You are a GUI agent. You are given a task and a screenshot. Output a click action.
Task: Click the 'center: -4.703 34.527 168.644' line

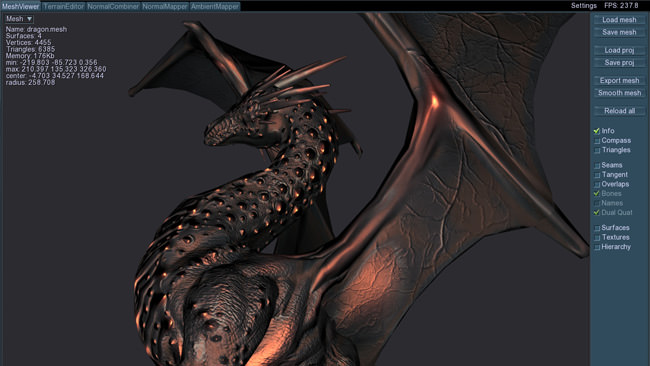(55, 76)
